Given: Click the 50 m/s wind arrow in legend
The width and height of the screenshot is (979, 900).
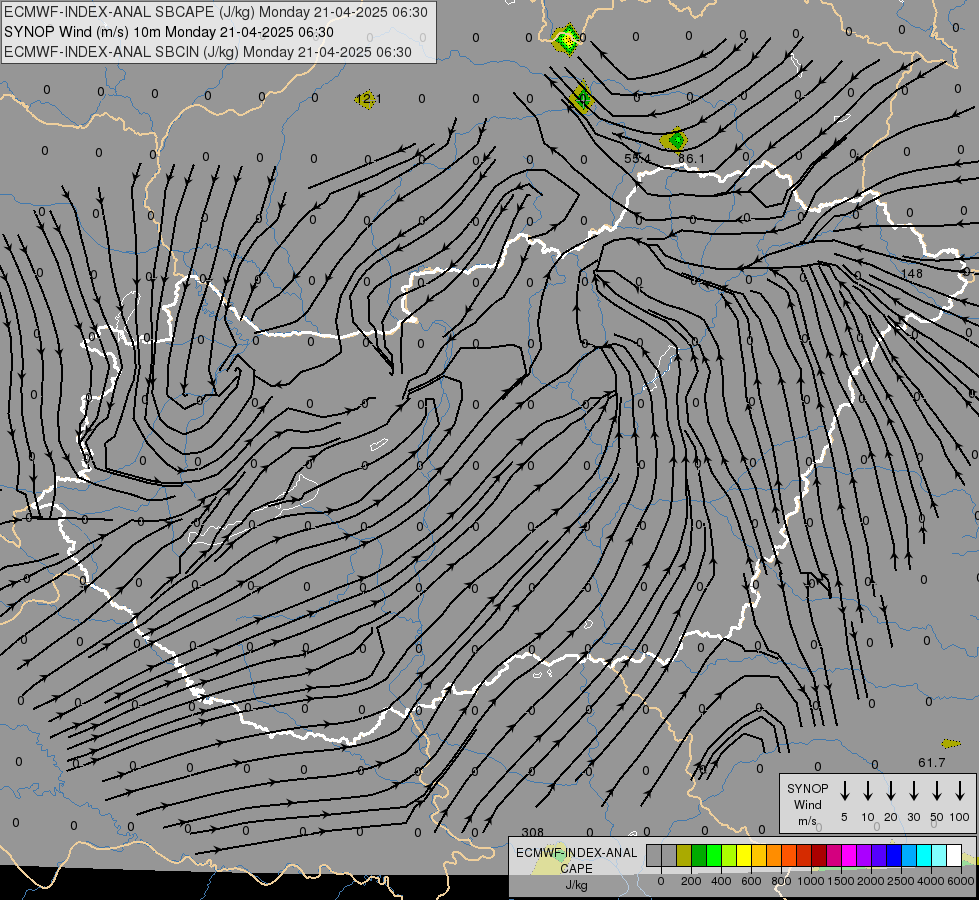Looking at the screenshot, I should (937, 791).
